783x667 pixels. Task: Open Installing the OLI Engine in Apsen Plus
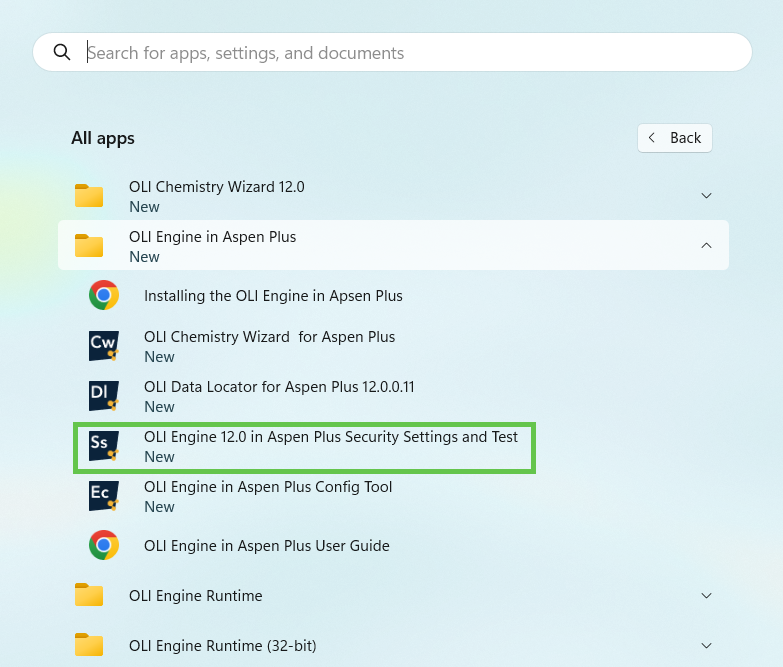click(x=273, y=296)
